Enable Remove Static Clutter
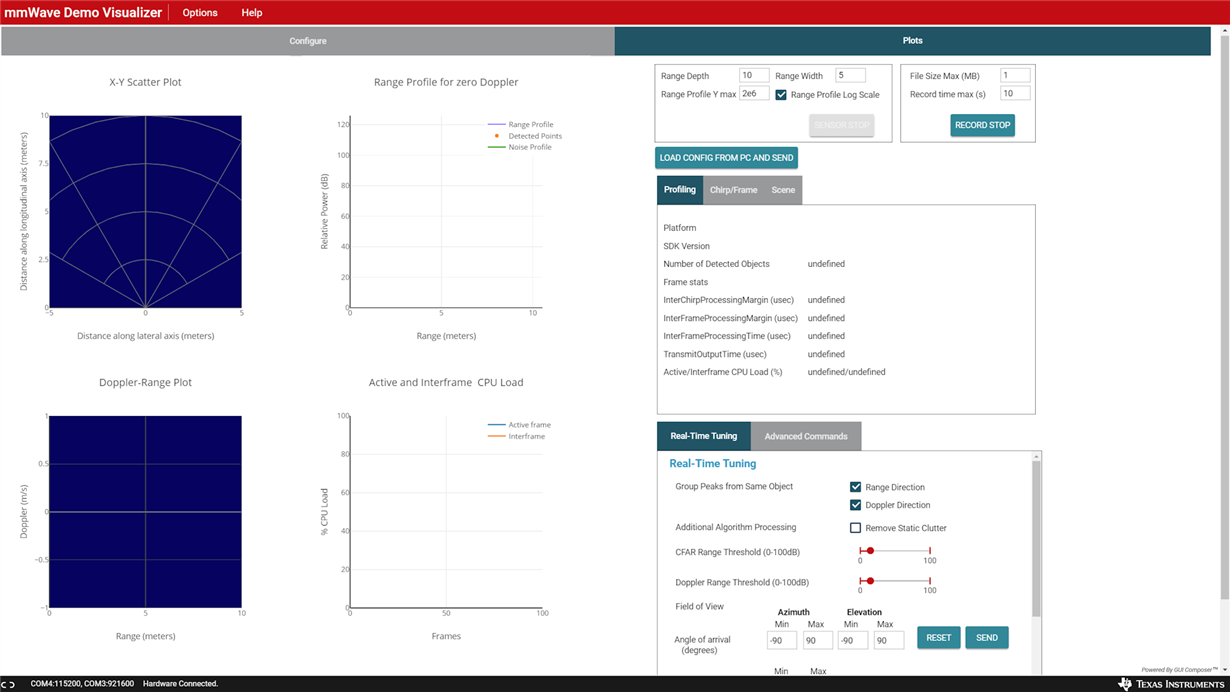 click(x=855, y=528)
